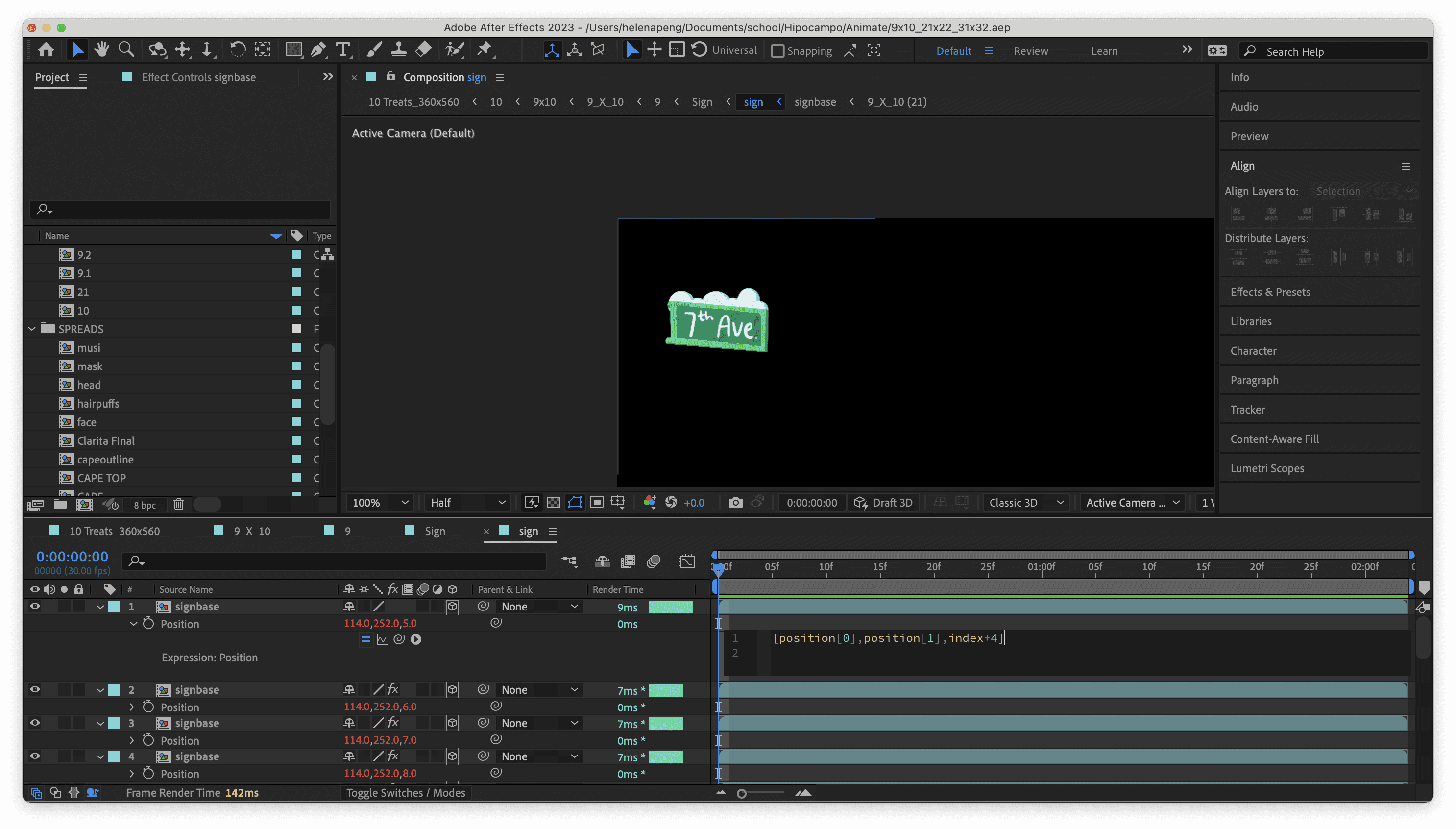Switch to the 9_X_10 timeline tab
Viewport: 1456px width, 829px height.
[x=252, y=531]
